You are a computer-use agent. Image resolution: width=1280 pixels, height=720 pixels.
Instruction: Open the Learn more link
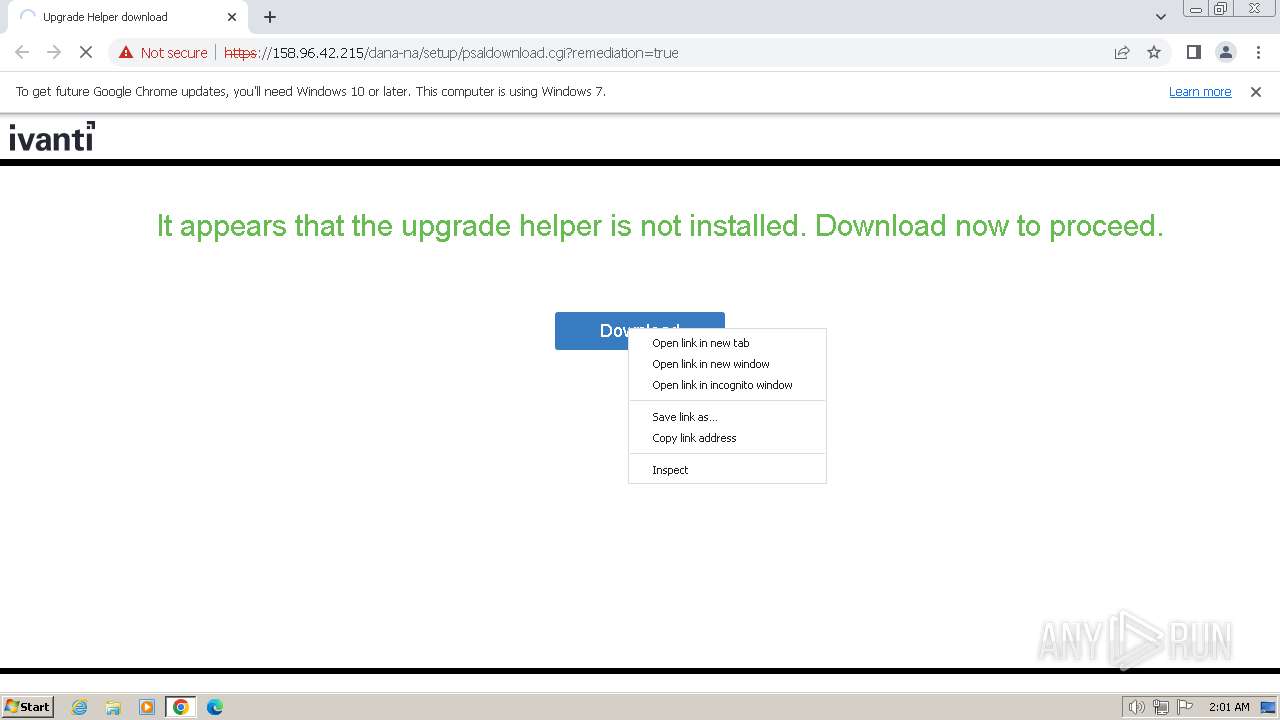coord(1200,92)
